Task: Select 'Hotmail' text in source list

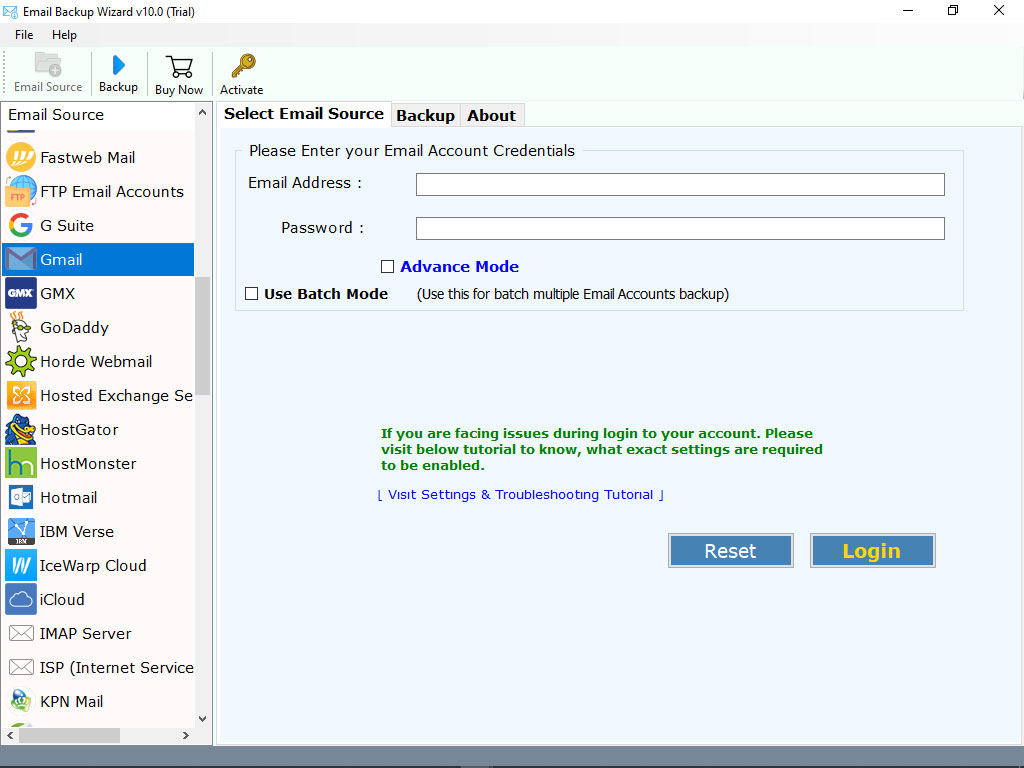Action: coord(69,497)
